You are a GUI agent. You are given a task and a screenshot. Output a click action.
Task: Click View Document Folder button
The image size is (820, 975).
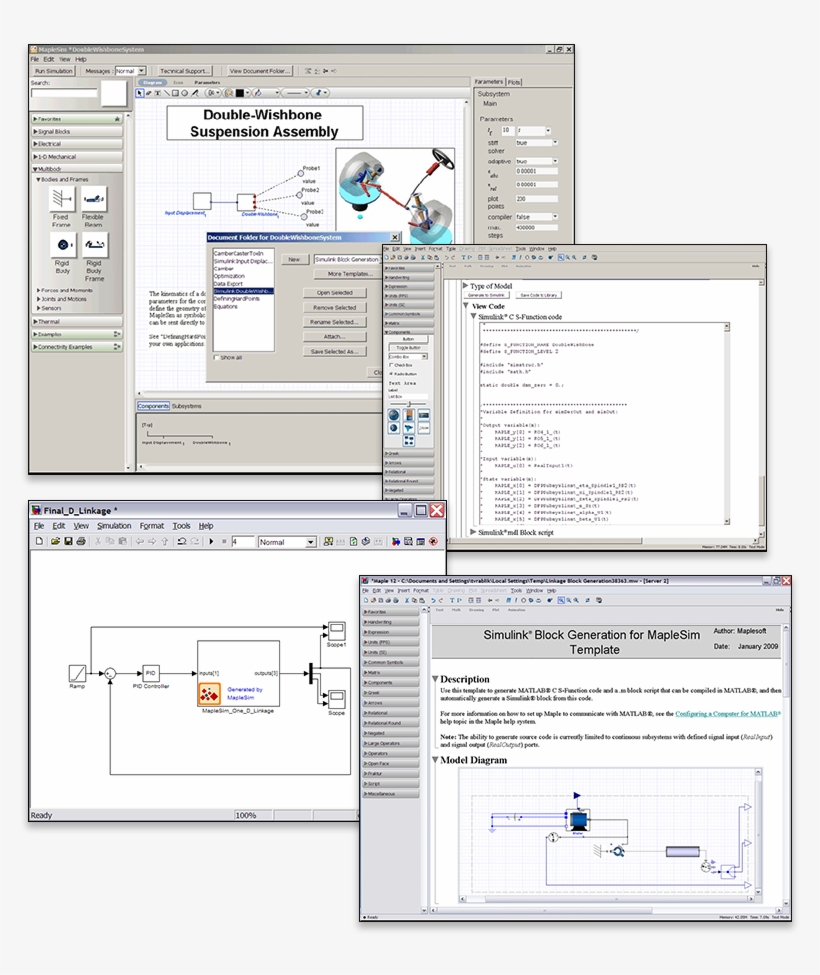point(259,71)
